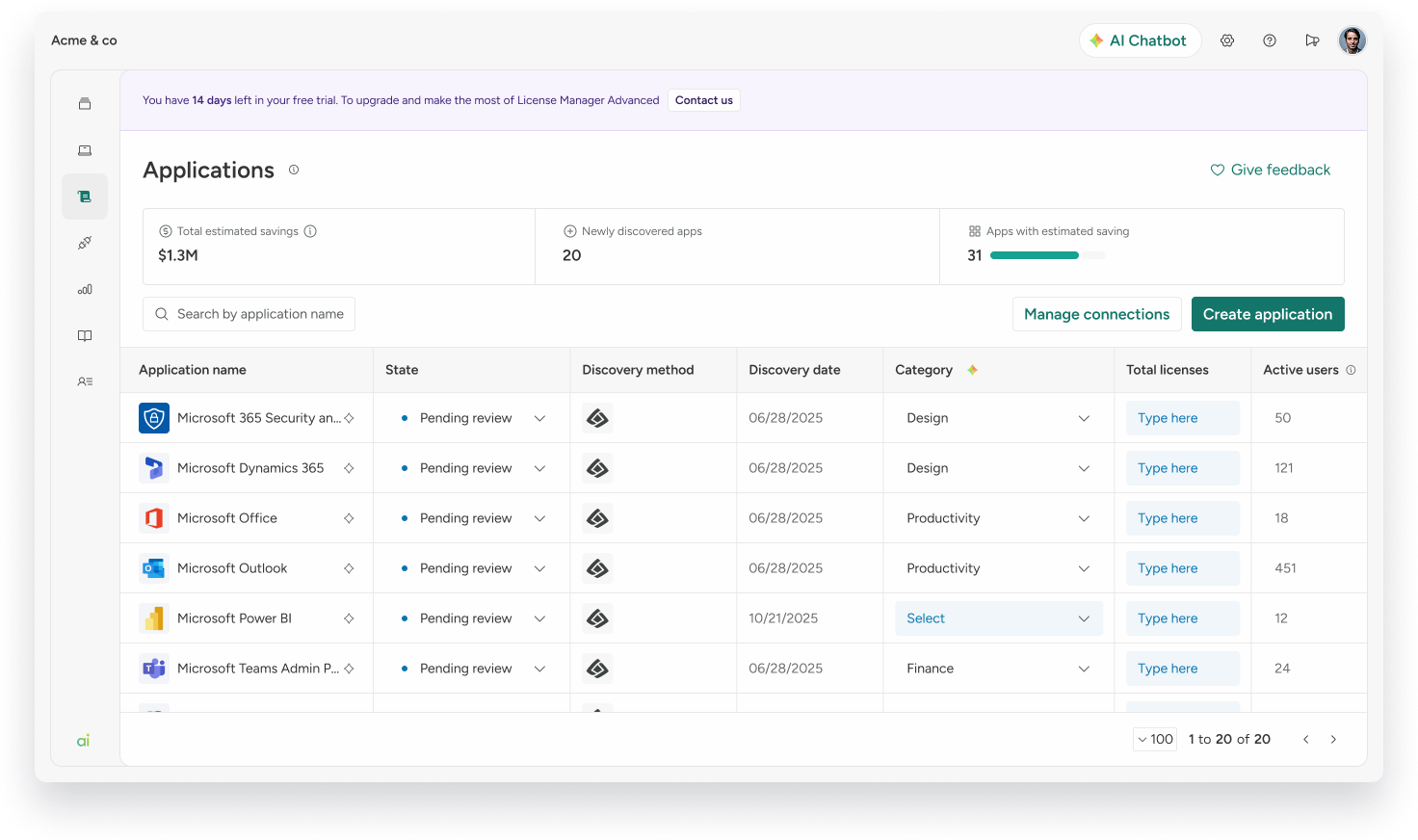Click the 451 active users value
Screen dimensions: 1418x840
[x=1286, y=568]
